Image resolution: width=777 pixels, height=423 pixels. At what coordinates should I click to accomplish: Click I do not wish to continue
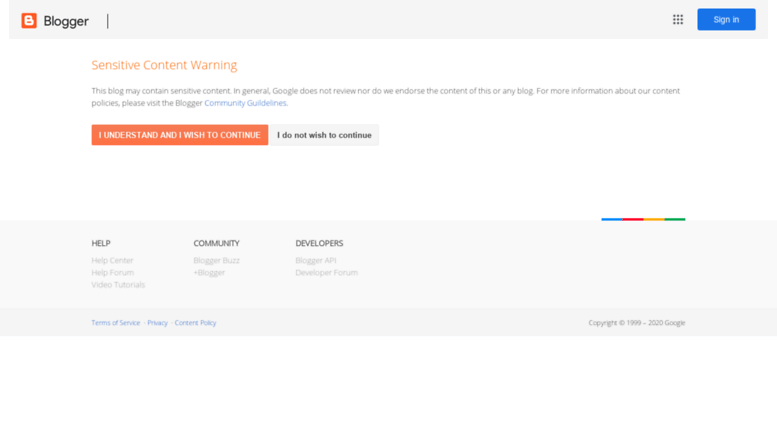click(x=324, y=135)
